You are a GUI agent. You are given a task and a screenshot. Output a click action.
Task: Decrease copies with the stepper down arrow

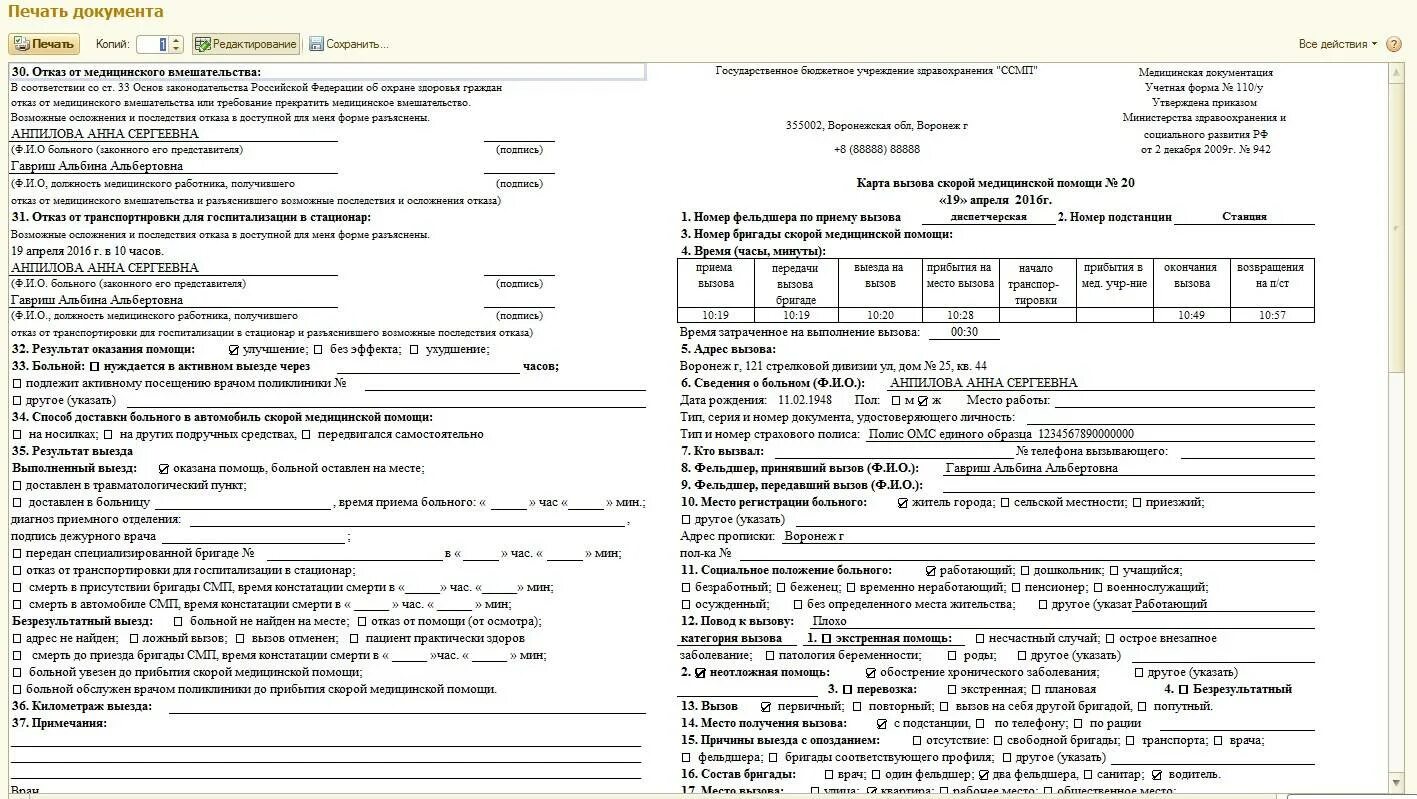coord(177,49)
